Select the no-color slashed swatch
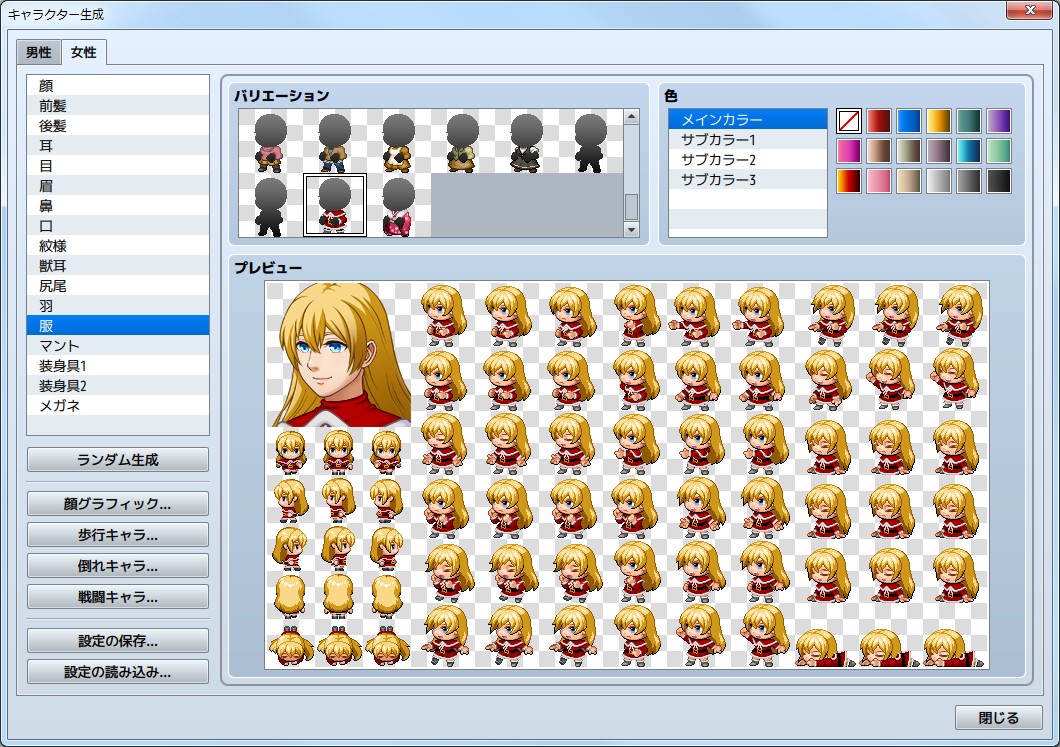 tap(848, 121)
